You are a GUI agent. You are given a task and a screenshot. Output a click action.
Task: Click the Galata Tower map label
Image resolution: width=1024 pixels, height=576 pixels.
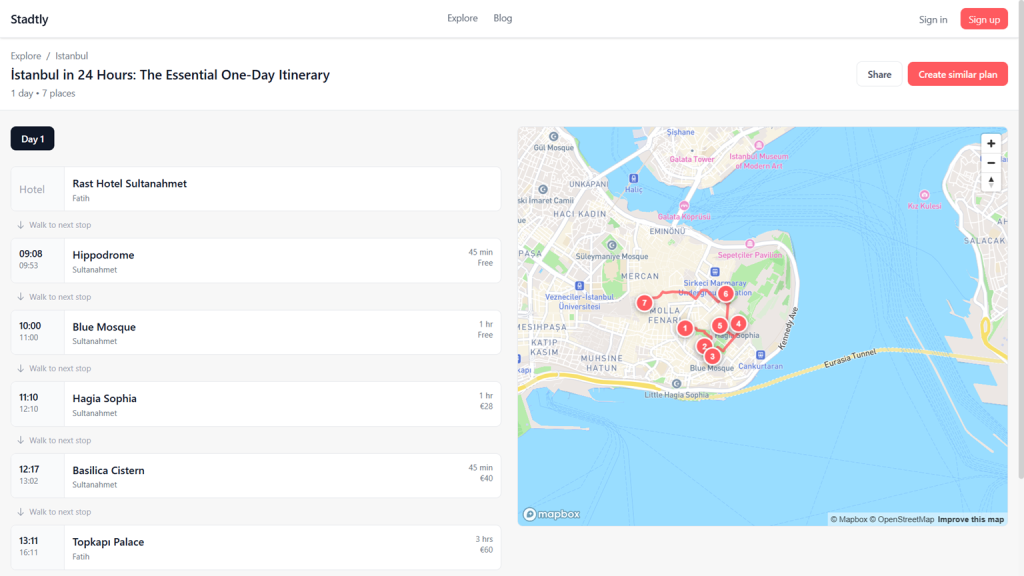[692, 159]
